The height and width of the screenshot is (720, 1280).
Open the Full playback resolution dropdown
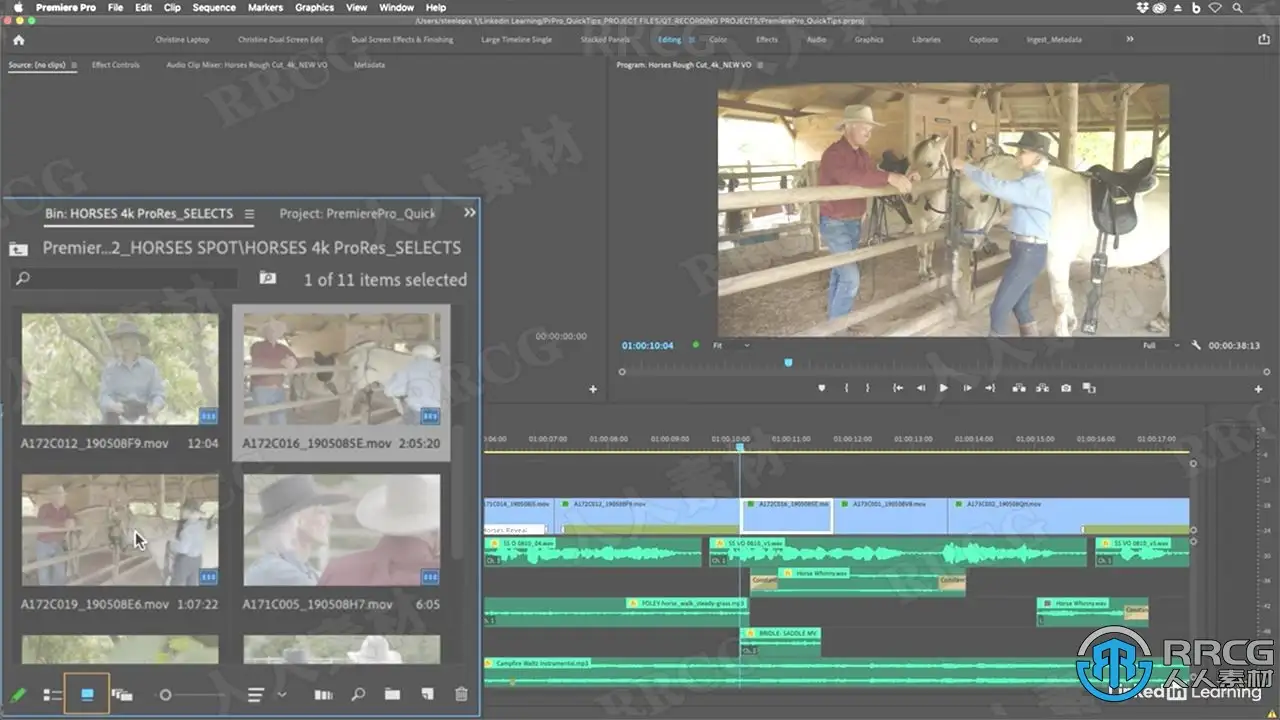click(1160, 345)
